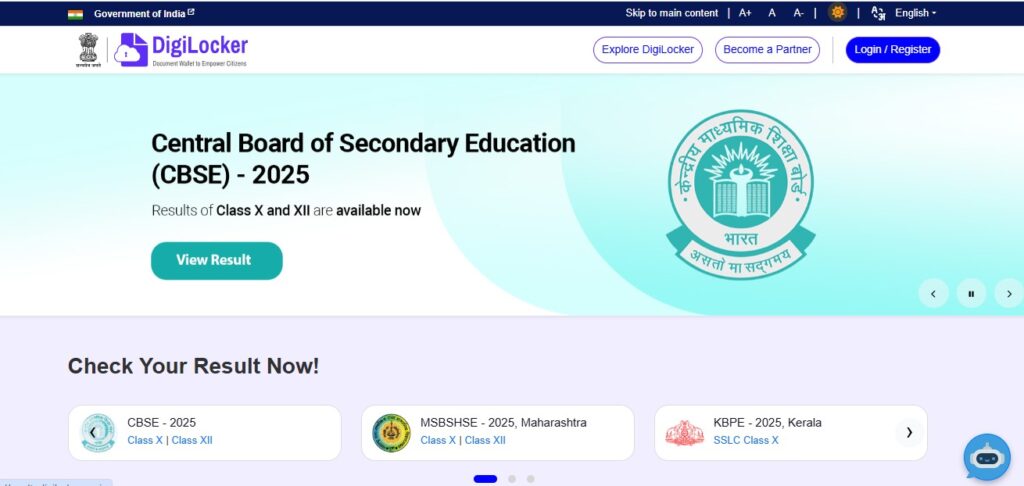1024x486 pixels.
Task: Select the second carousel indicator dot
Action: point(512,479)
